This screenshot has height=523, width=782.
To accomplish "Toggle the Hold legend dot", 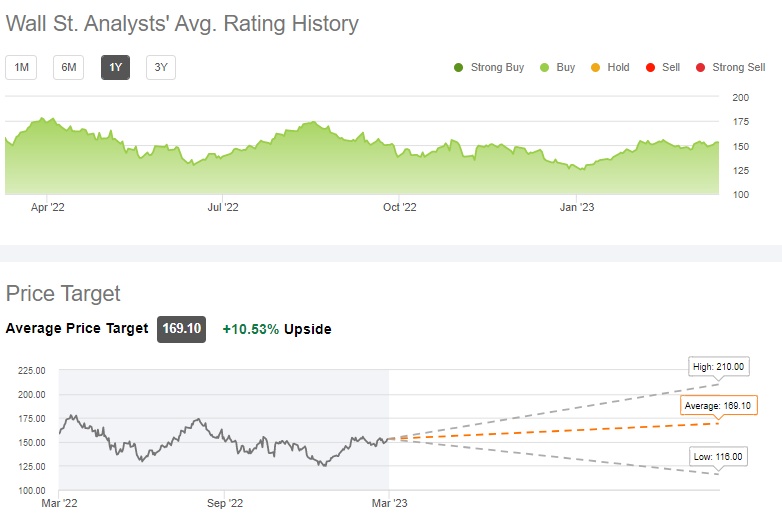I will pyautogui.click(x=596, y=68).
